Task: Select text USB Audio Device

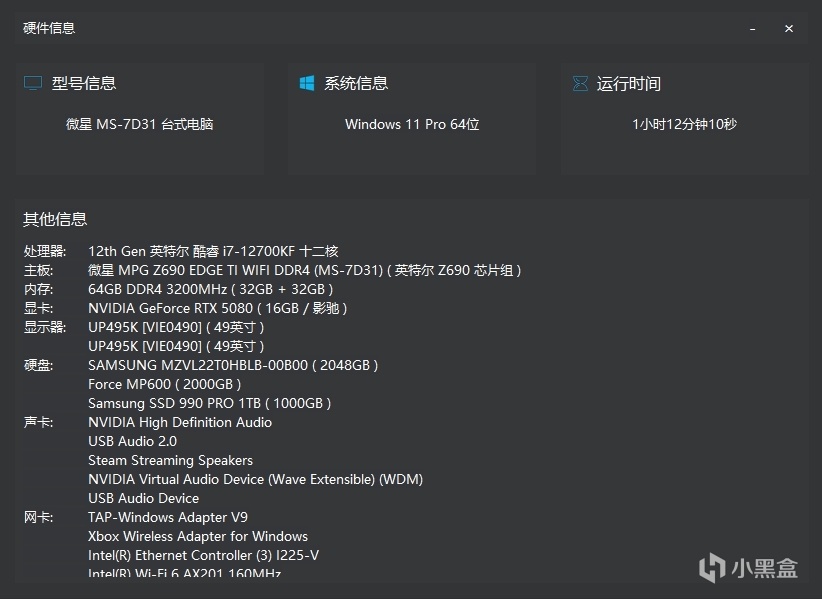Action: pos(144,498)
